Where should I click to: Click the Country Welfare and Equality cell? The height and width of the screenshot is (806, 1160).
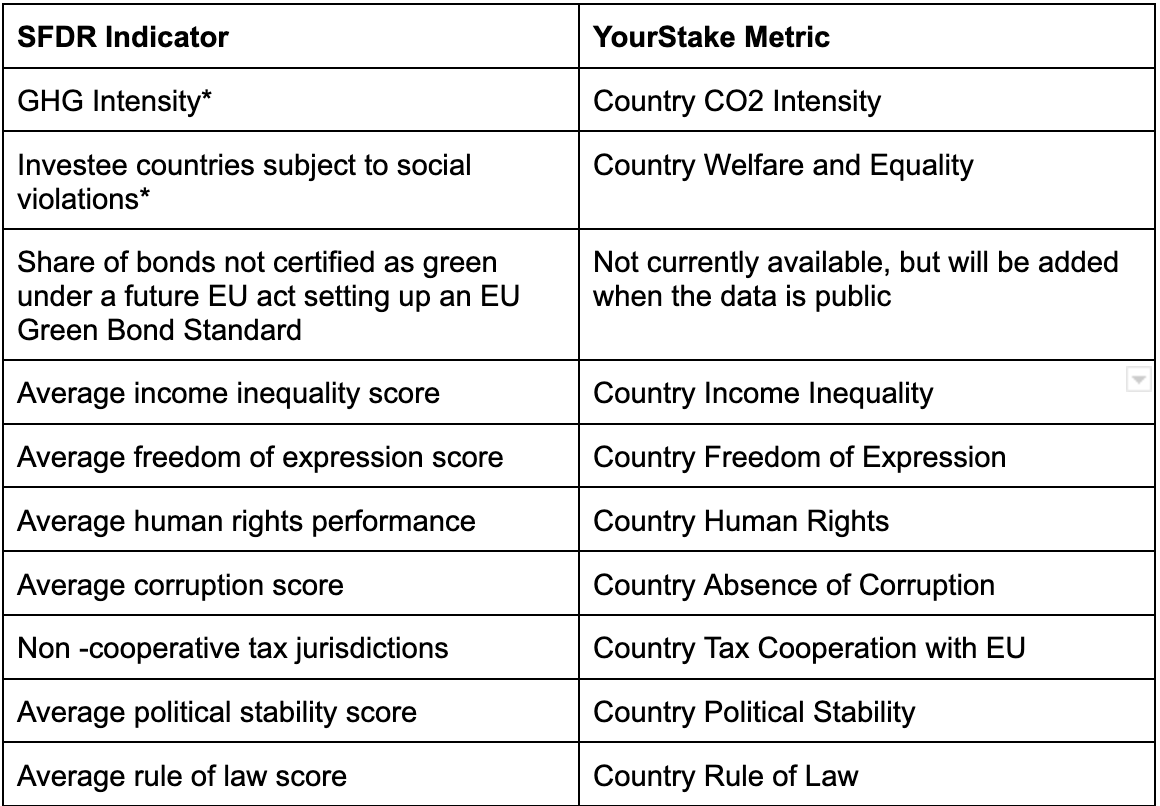point(866,181)
